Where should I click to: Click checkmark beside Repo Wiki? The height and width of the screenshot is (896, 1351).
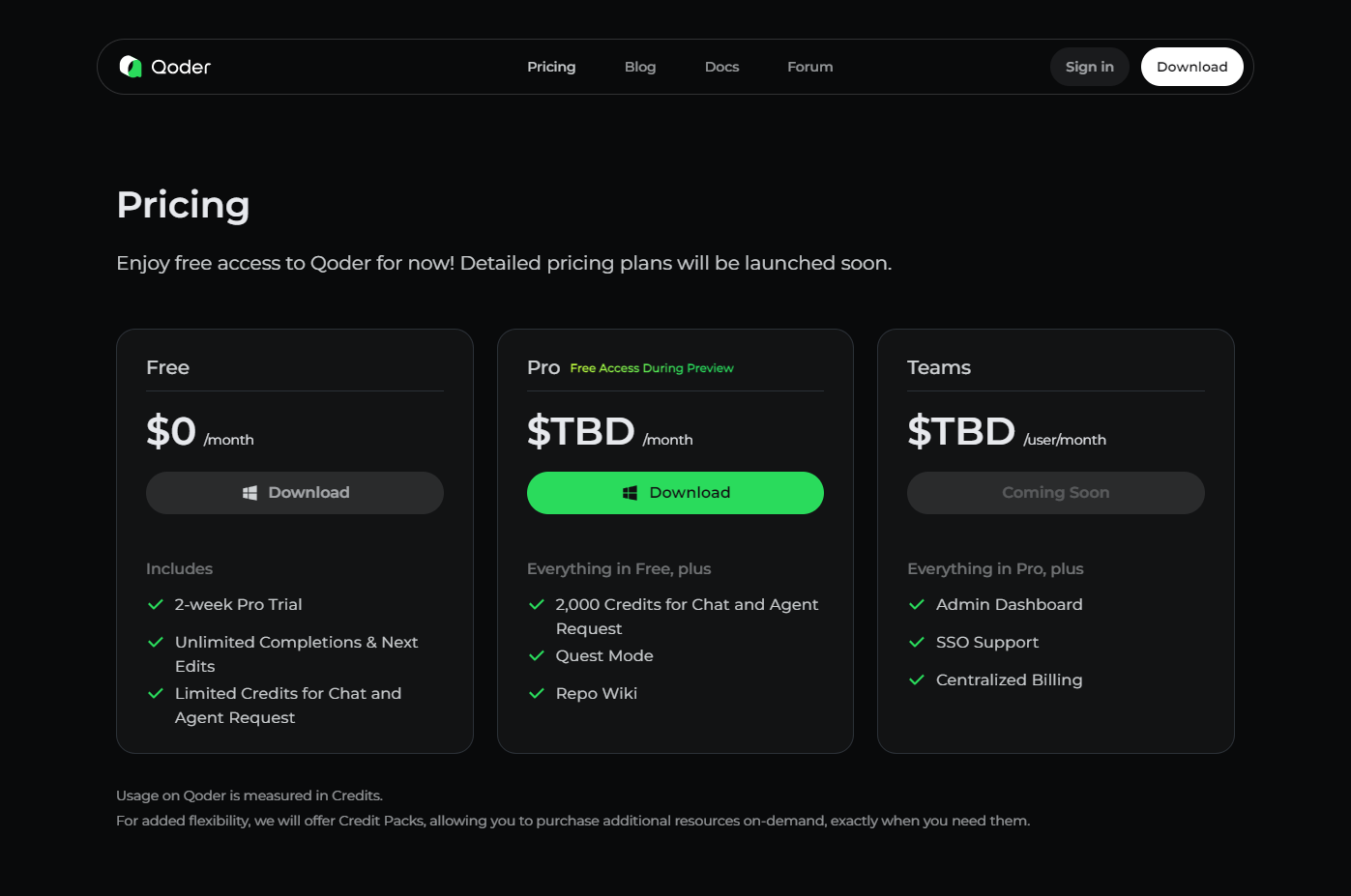pos(537,693)
